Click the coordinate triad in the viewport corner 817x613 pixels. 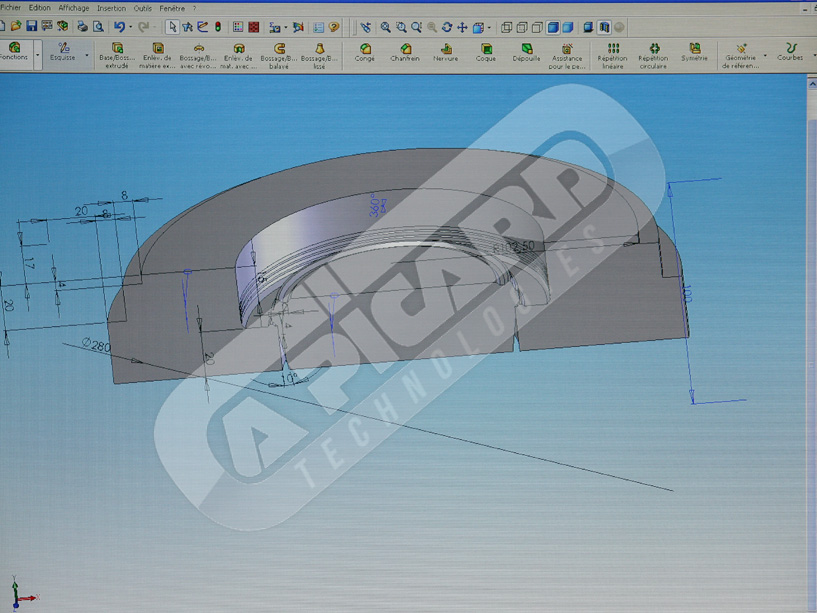click(23, 593)
